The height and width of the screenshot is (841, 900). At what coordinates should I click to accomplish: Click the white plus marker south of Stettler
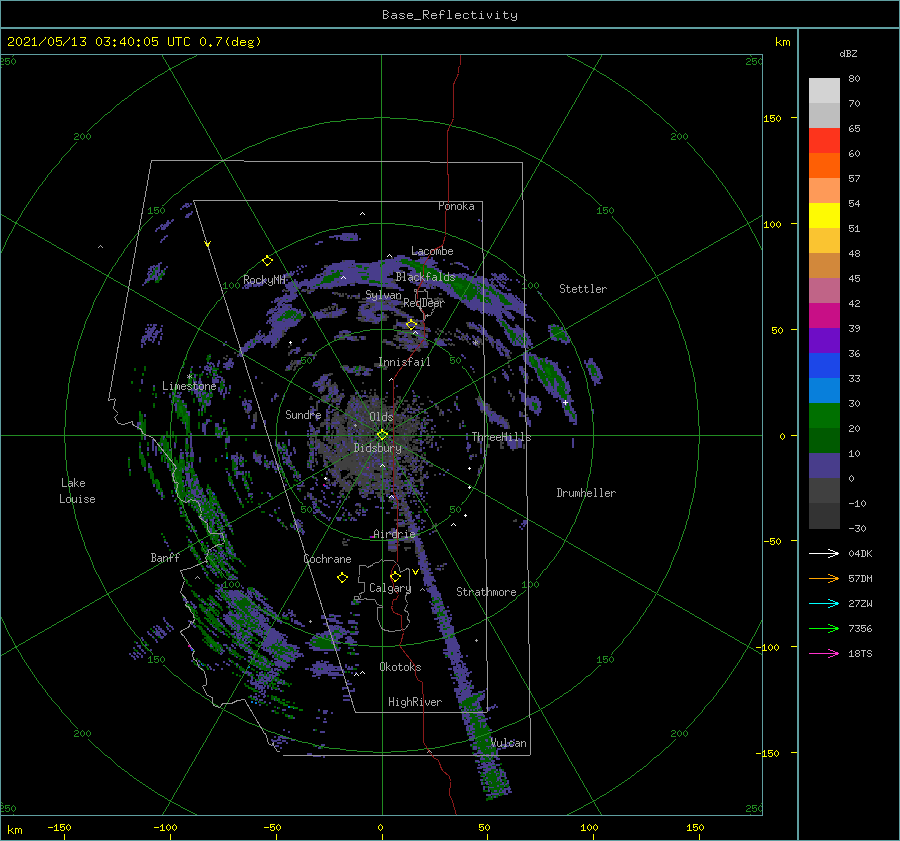click(x=565, y=402)
